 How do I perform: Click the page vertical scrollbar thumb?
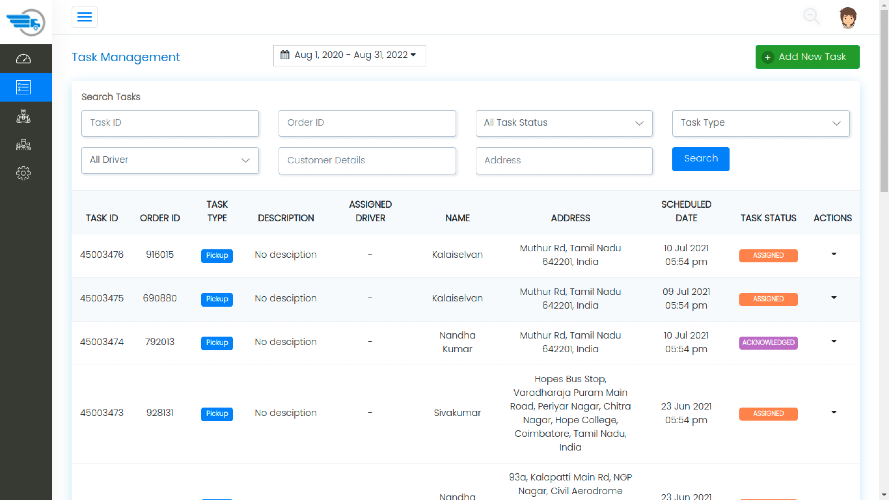(884, 101)
